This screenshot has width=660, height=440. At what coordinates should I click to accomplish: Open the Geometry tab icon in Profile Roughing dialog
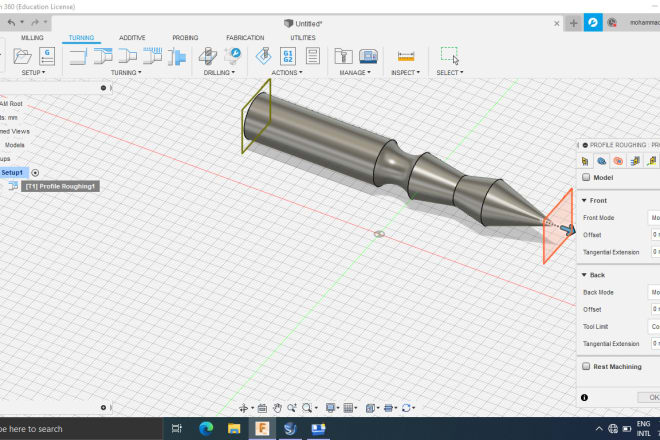pos(601,161)
